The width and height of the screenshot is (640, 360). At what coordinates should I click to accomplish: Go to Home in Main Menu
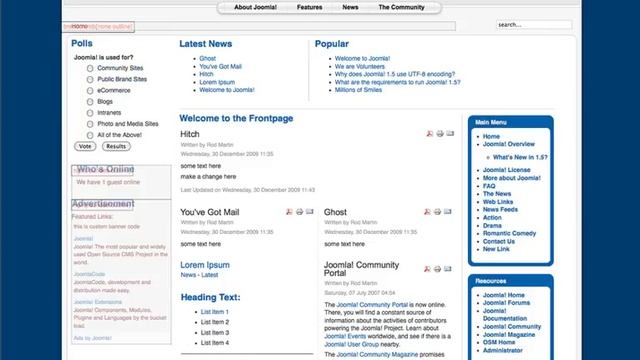(x=491, y=136)
